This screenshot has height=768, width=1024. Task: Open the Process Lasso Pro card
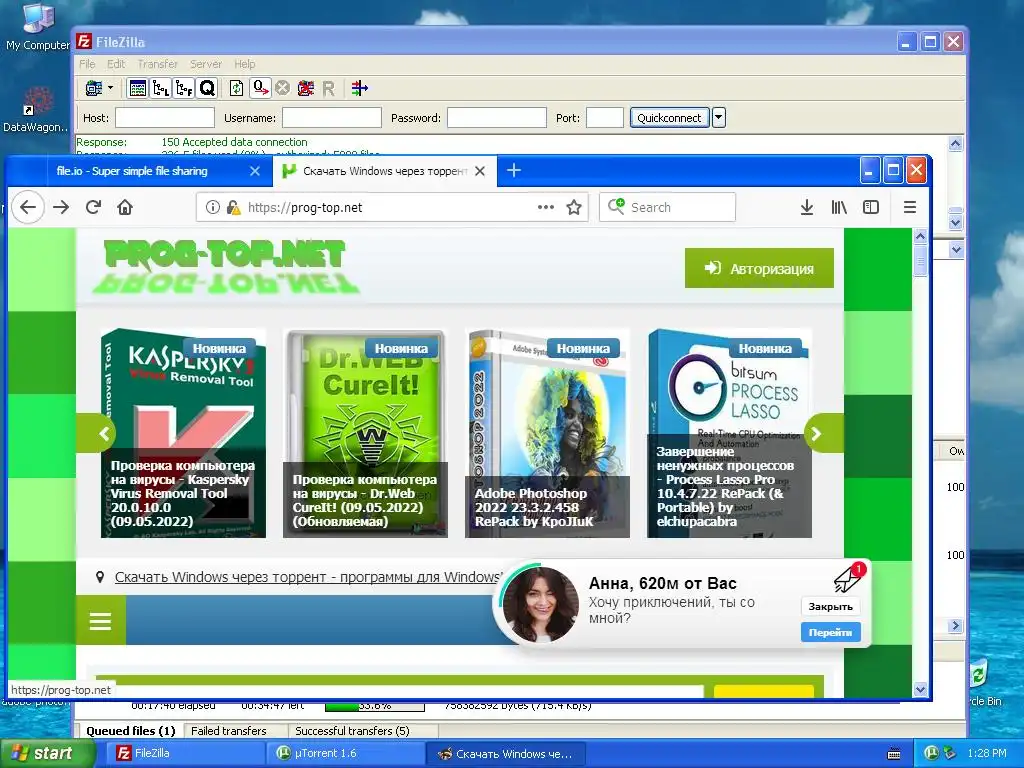point(729,434)
